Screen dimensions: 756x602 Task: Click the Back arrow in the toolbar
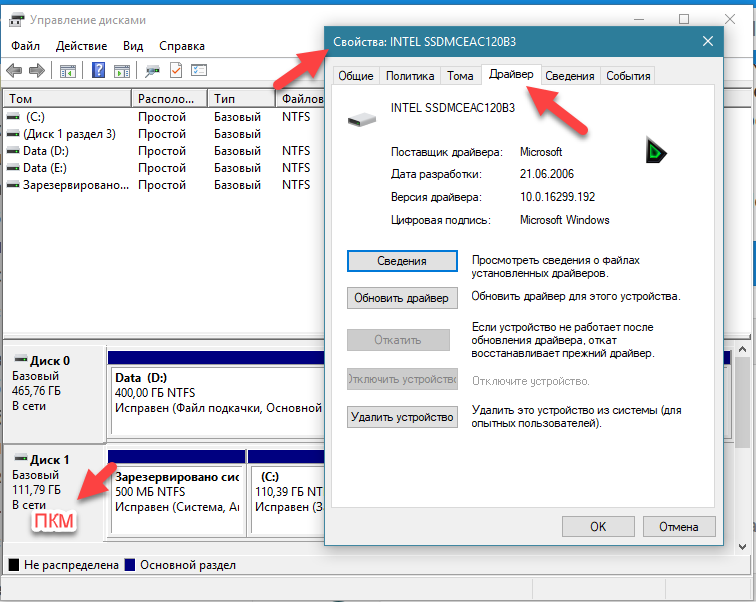[14, 71]
